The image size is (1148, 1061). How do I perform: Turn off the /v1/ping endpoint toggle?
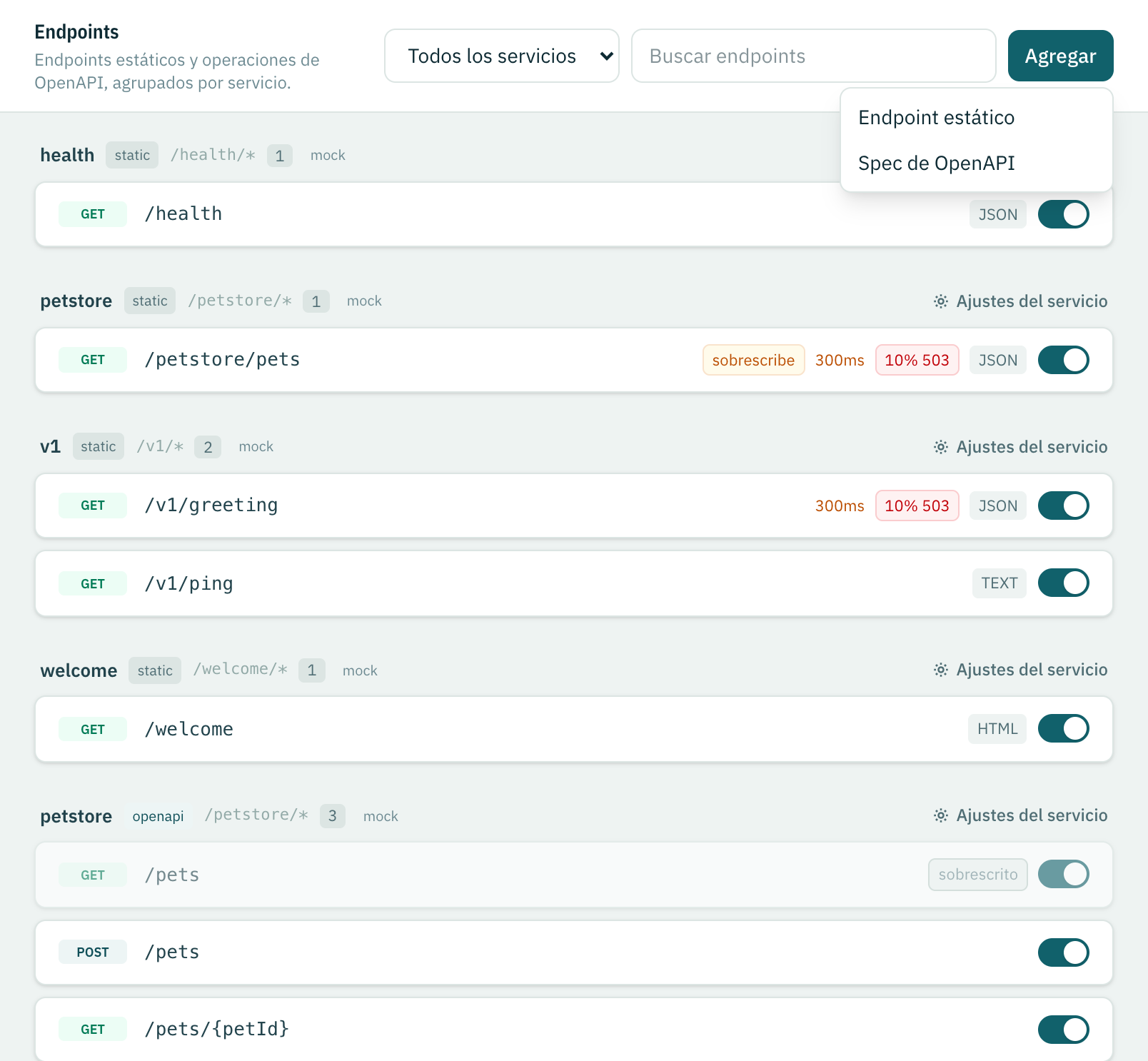pyautogui.click(x=1063, y=583)
